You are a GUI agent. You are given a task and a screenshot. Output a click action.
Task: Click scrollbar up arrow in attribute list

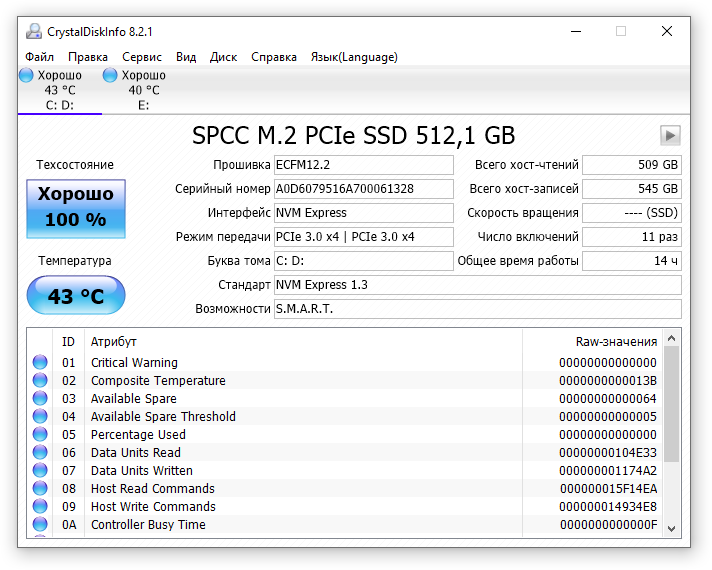coord(672,338)
